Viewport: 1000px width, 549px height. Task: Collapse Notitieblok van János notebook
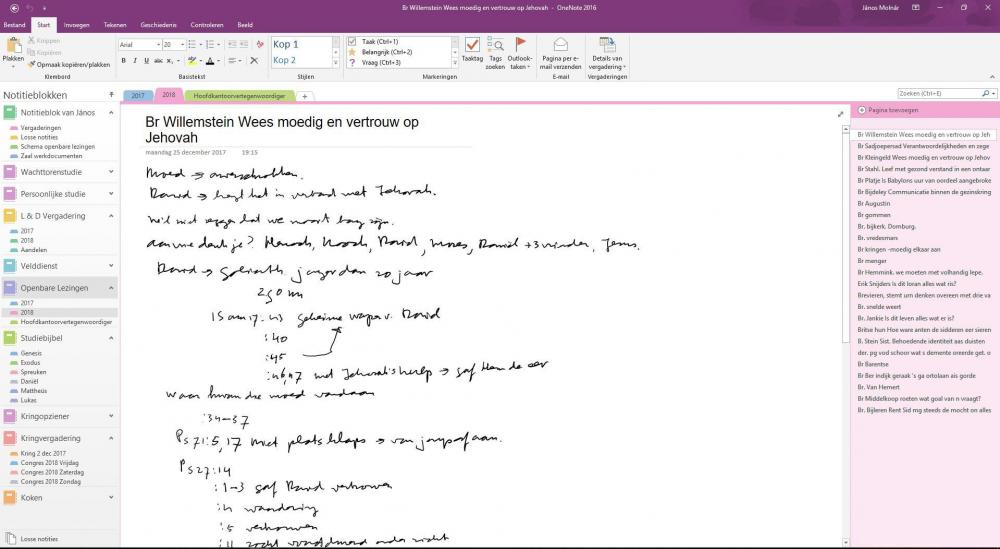click(x=111, y=113)
